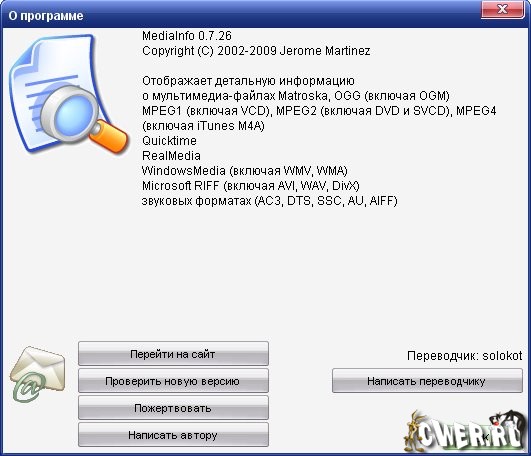Check updates with Проверить новую версию
Image resolution: width=531 pixels, height=456 pixels.
point(173,381)
